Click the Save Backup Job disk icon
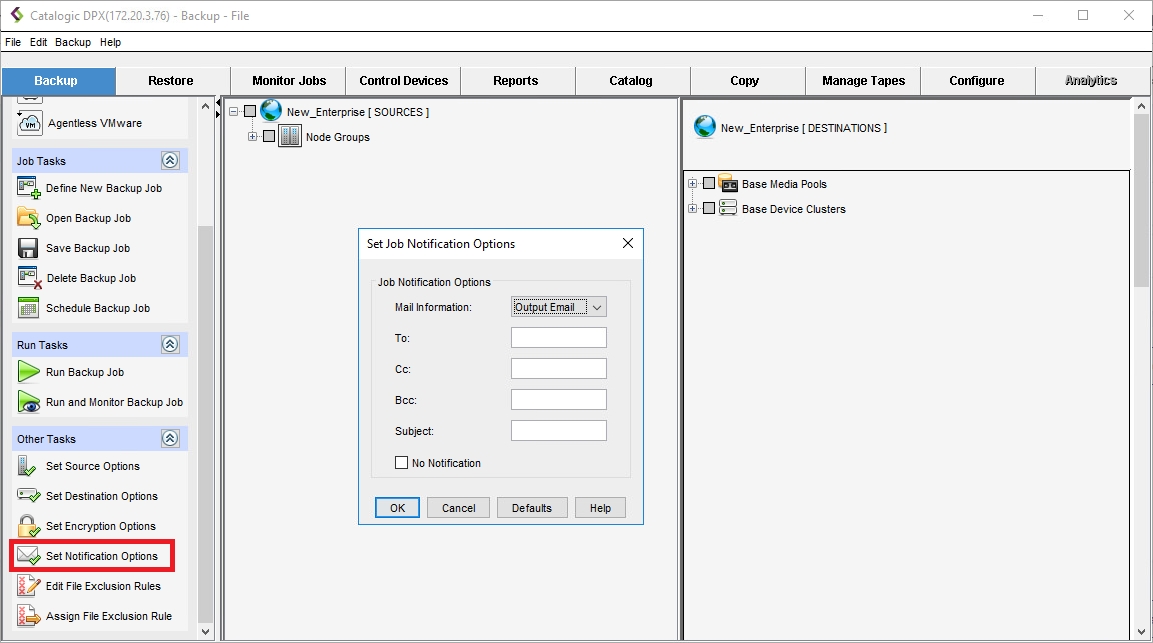The width and height of the screenshot is (1153, 643). (29, 248)
